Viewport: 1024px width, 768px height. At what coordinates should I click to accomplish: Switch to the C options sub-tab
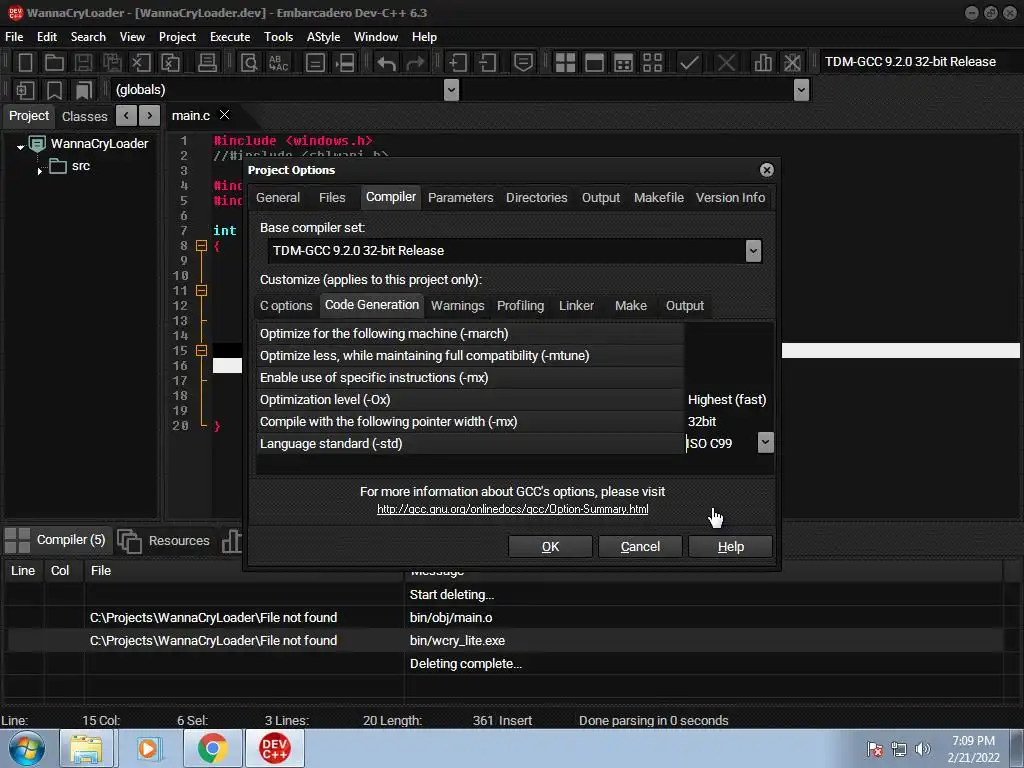(286, 306)
